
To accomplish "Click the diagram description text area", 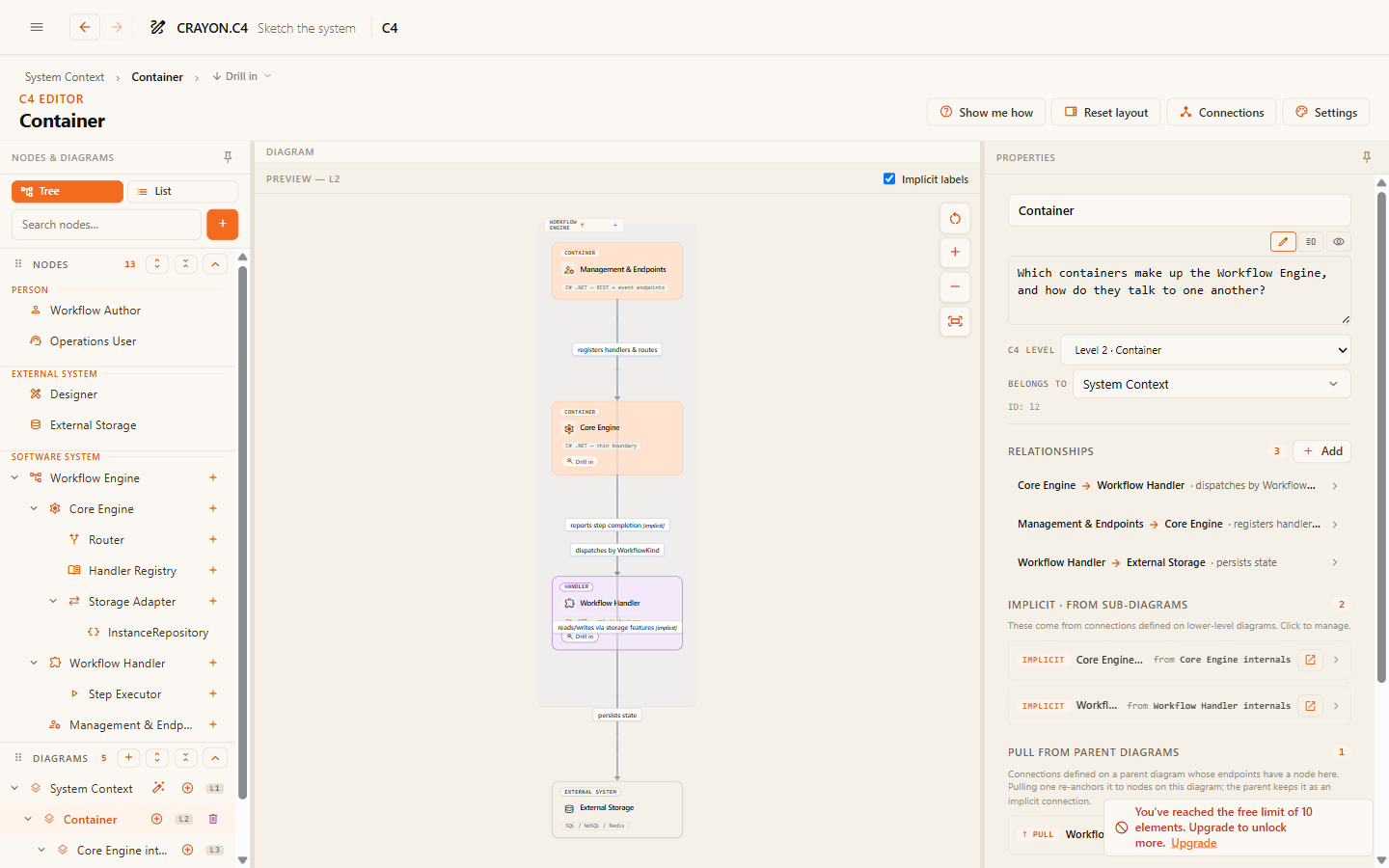I will [x=1179, y=289].
